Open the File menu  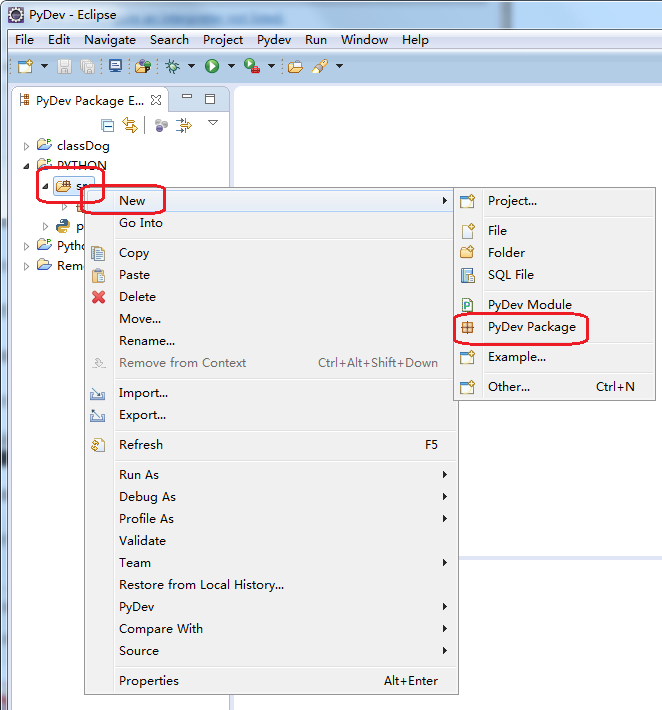(24, 40)
